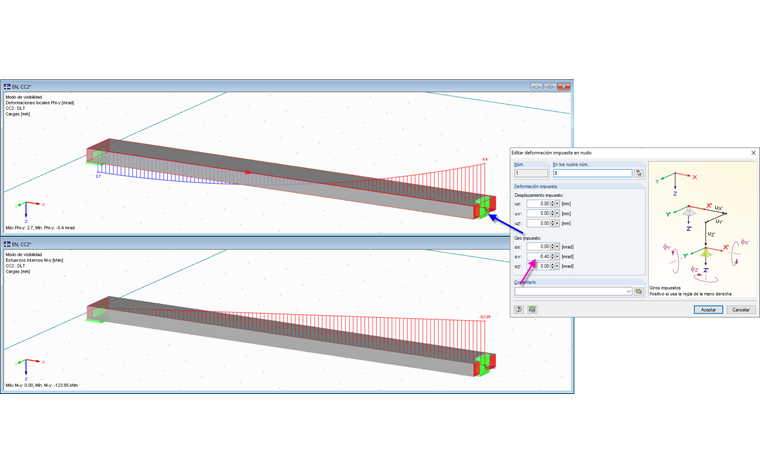Open the uz field arrow menu
This screenshot has height=473, width=760.
point(557,223)
